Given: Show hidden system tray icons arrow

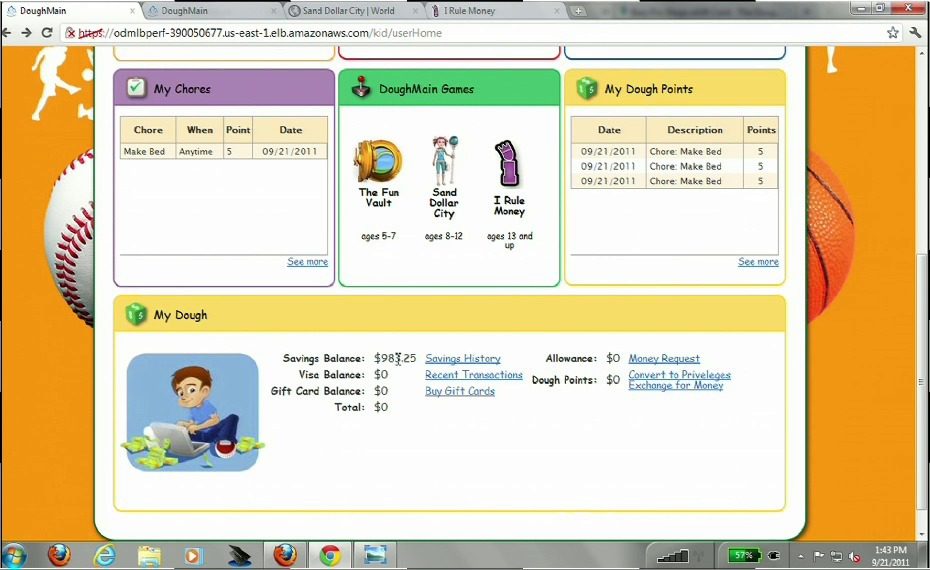Looking at the screenshot, I should point(801,556).
